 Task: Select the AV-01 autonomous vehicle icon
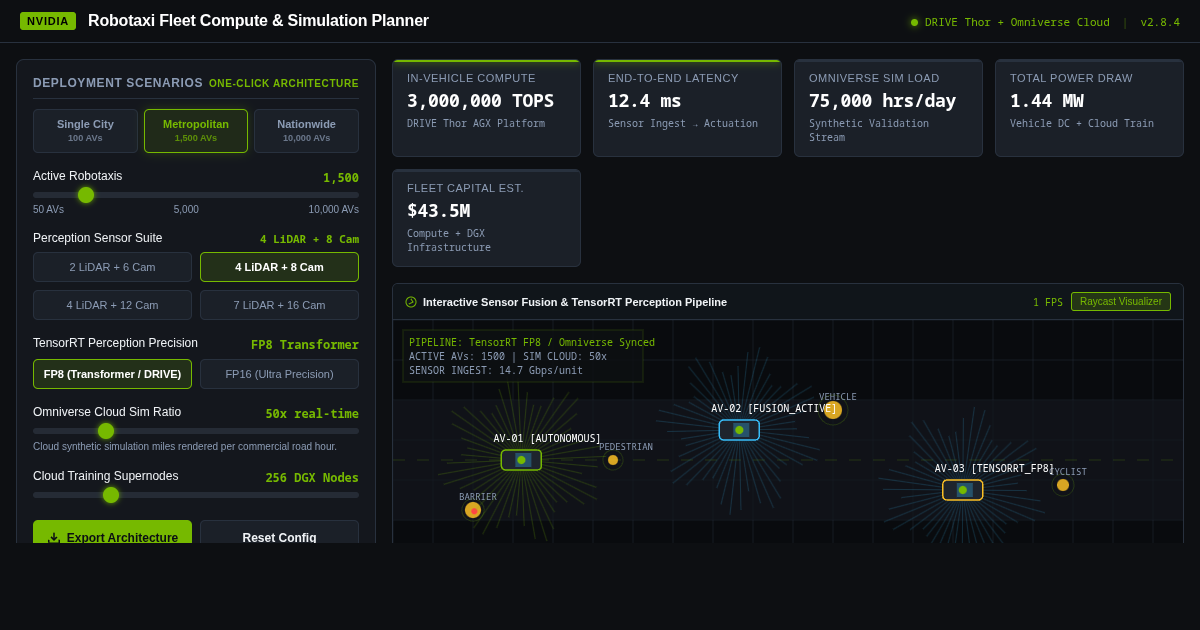coord(521,460)
